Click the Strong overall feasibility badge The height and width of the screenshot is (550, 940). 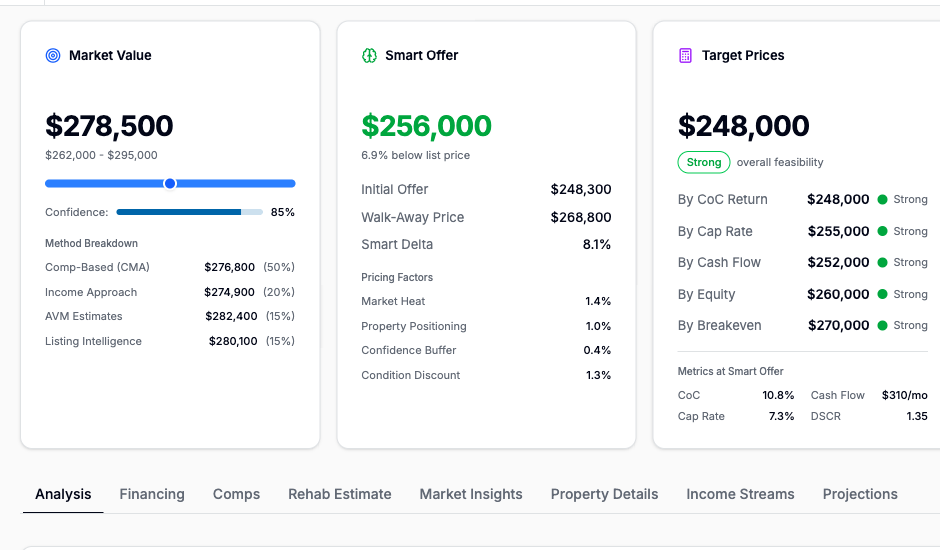pos(704,162)
